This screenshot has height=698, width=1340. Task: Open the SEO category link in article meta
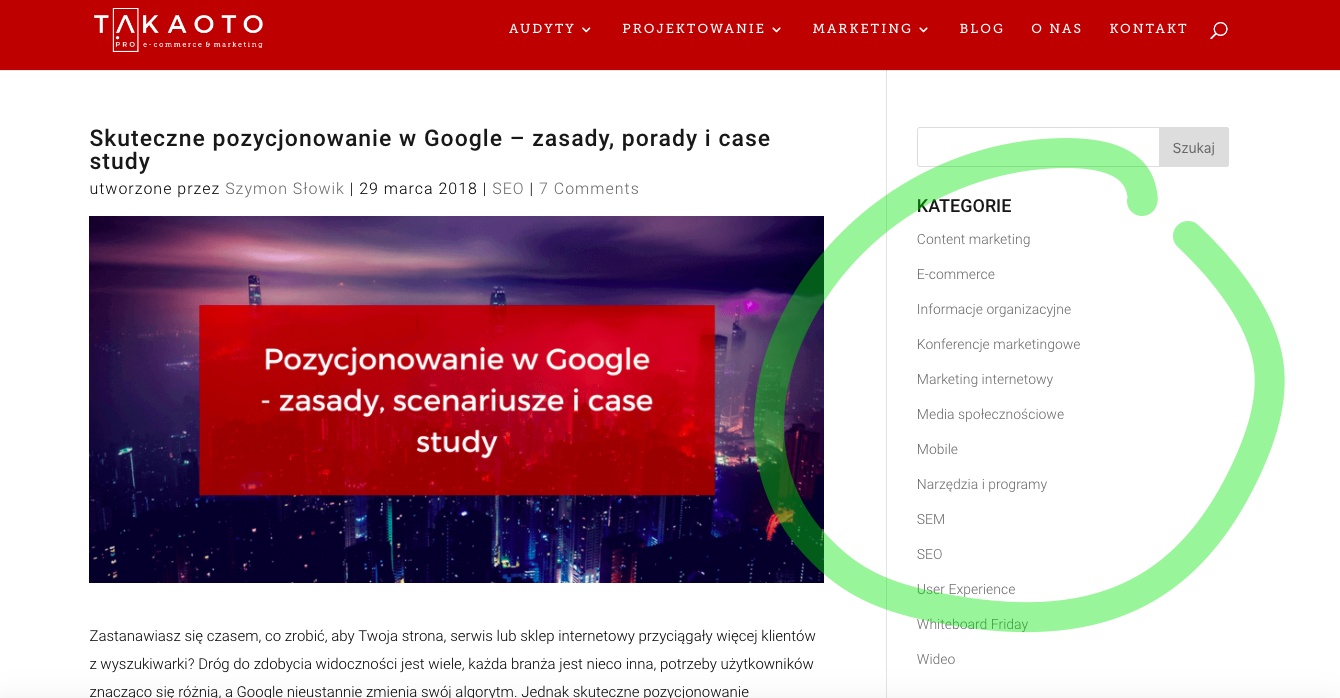[508, 189]
